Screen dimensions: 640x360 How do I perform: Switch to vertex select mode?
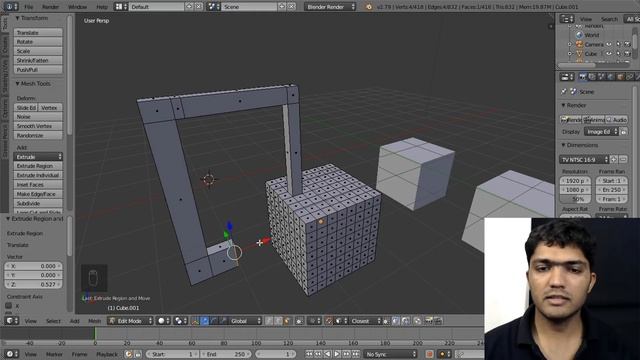[269, 321]
